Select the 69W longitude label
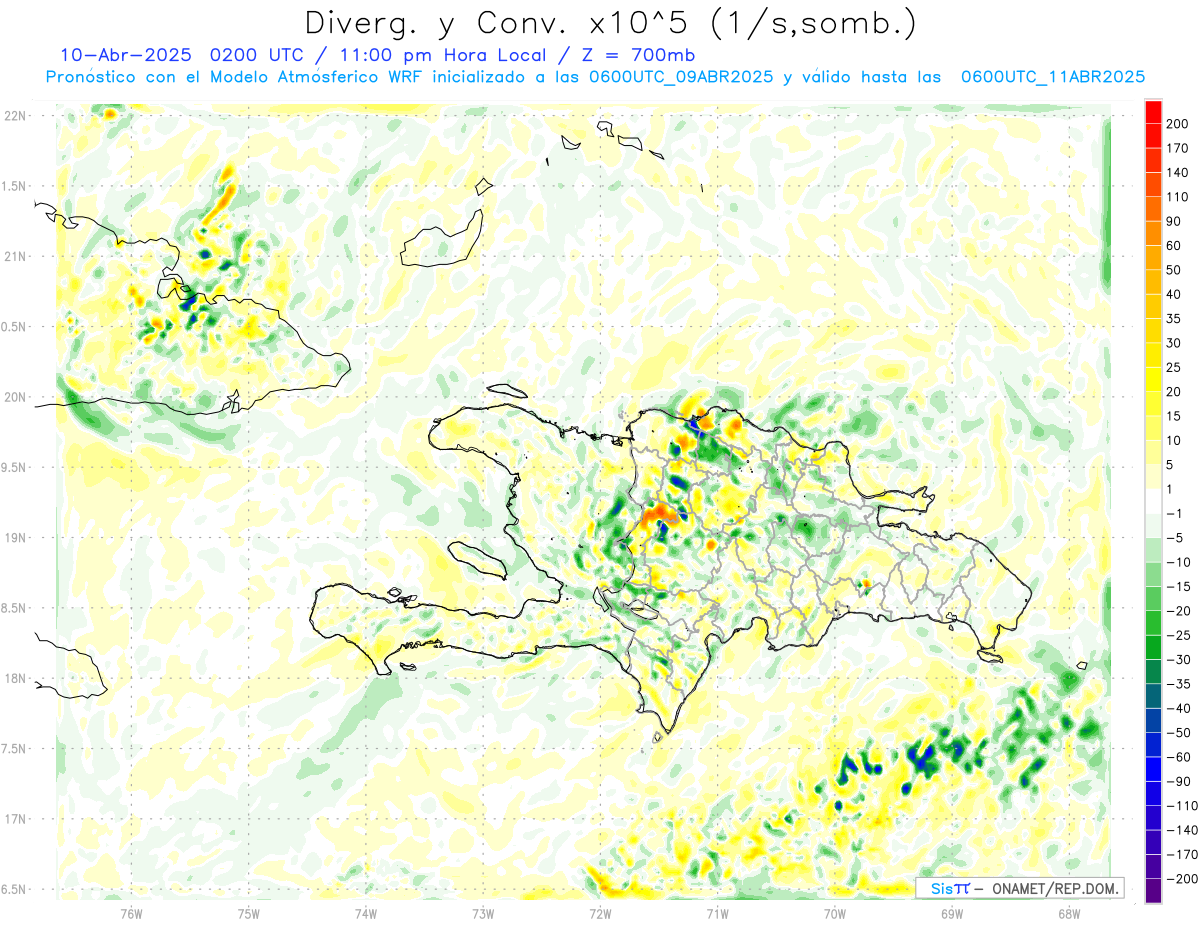This screenshot has height=927, width=1200. pos(952,913)
